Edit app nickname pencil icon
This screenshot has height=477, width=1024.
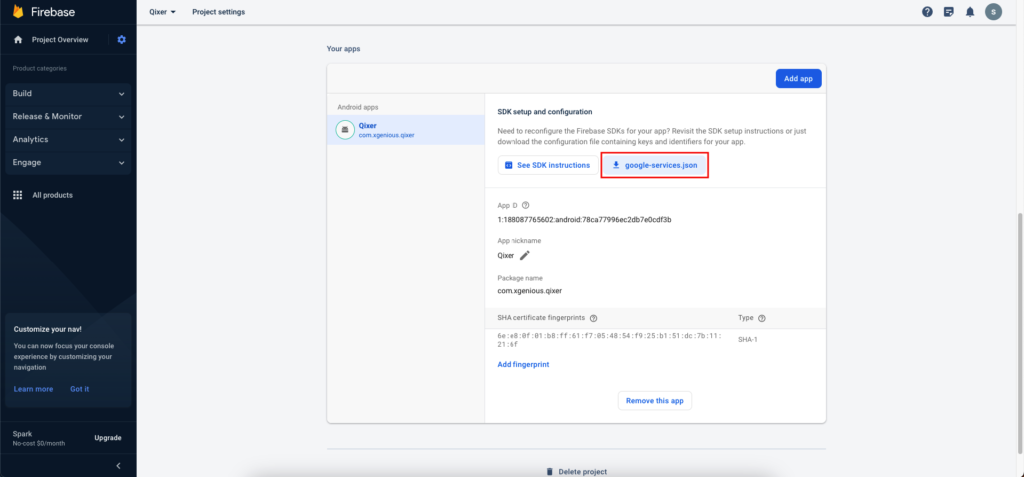pyautogui.click(x=524, y=255)
